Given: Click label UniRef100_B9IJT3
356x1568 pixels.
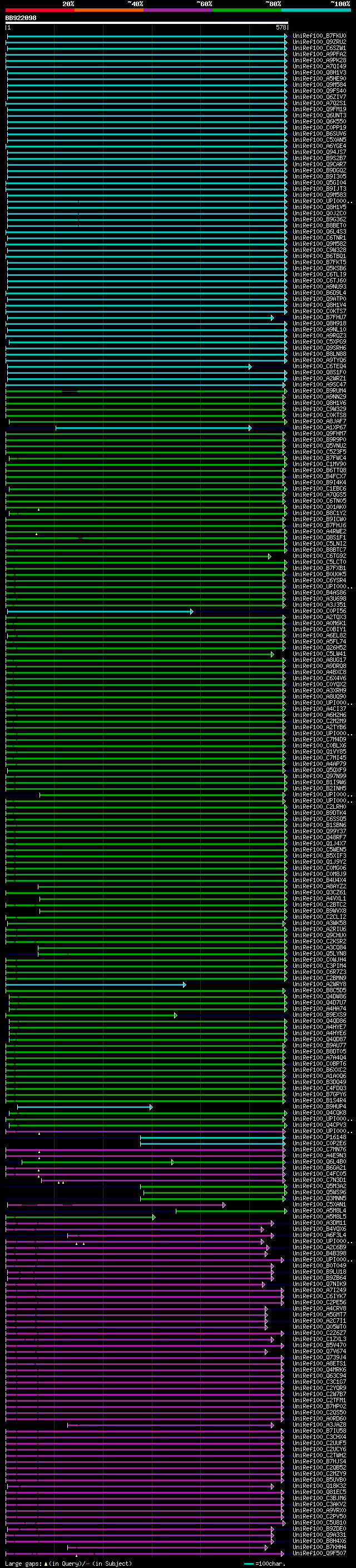Looking at the screenshot, I should coord(319,189).
